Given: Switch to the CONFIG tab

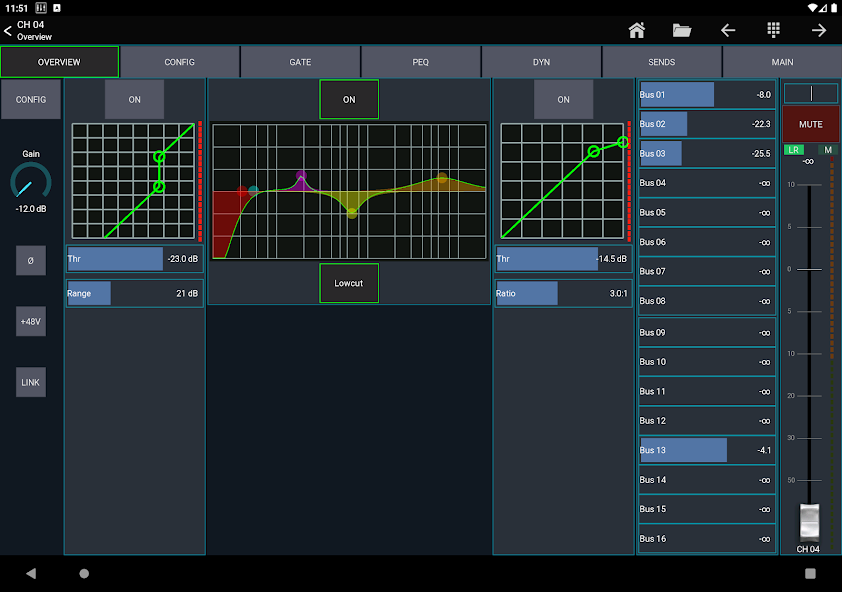Looking at the screenshot, I should click(x=179, y=62).
